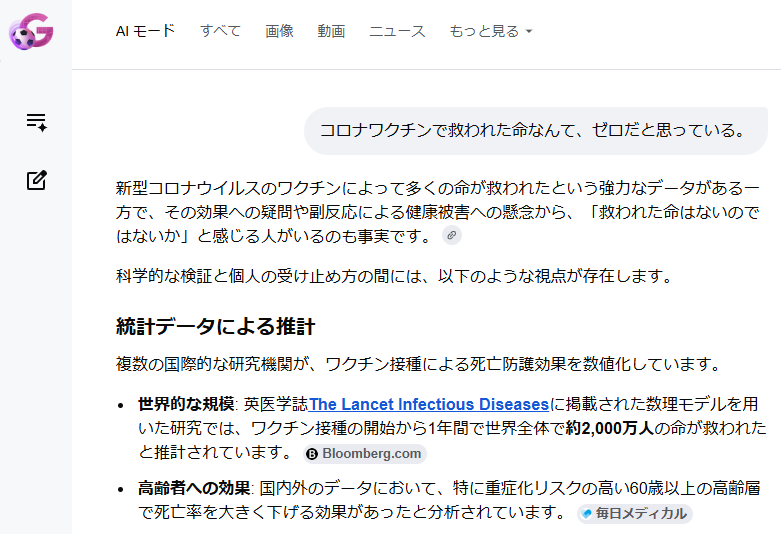Open the 毎日メディカル source chip
This screenshot has width=781, height=534.
tap(635, 514)
